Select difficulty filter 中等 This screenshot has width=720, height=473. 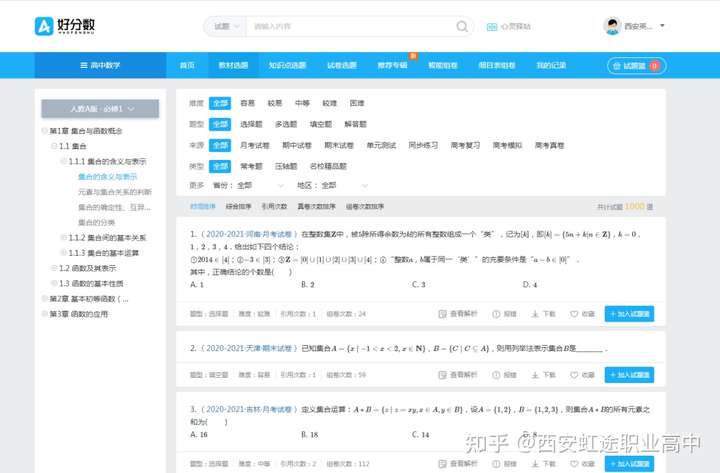pos(302,103)
